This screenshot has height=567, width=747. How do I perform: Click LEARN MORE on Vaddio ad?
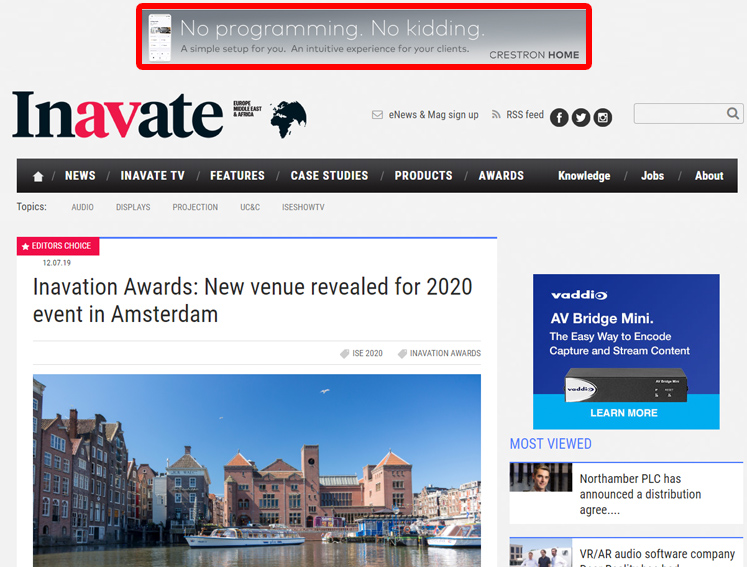point(624,413)
